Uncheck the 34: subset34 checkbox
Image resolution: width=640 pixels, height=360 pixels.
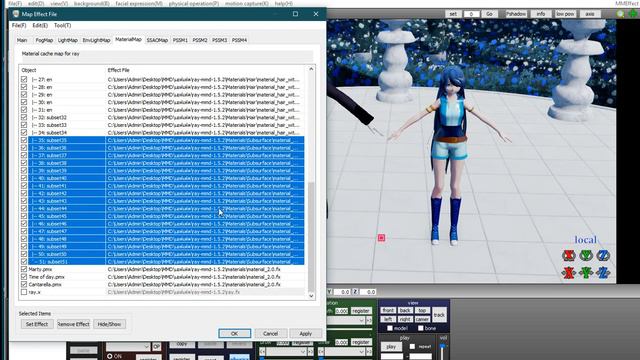point(24,132)
